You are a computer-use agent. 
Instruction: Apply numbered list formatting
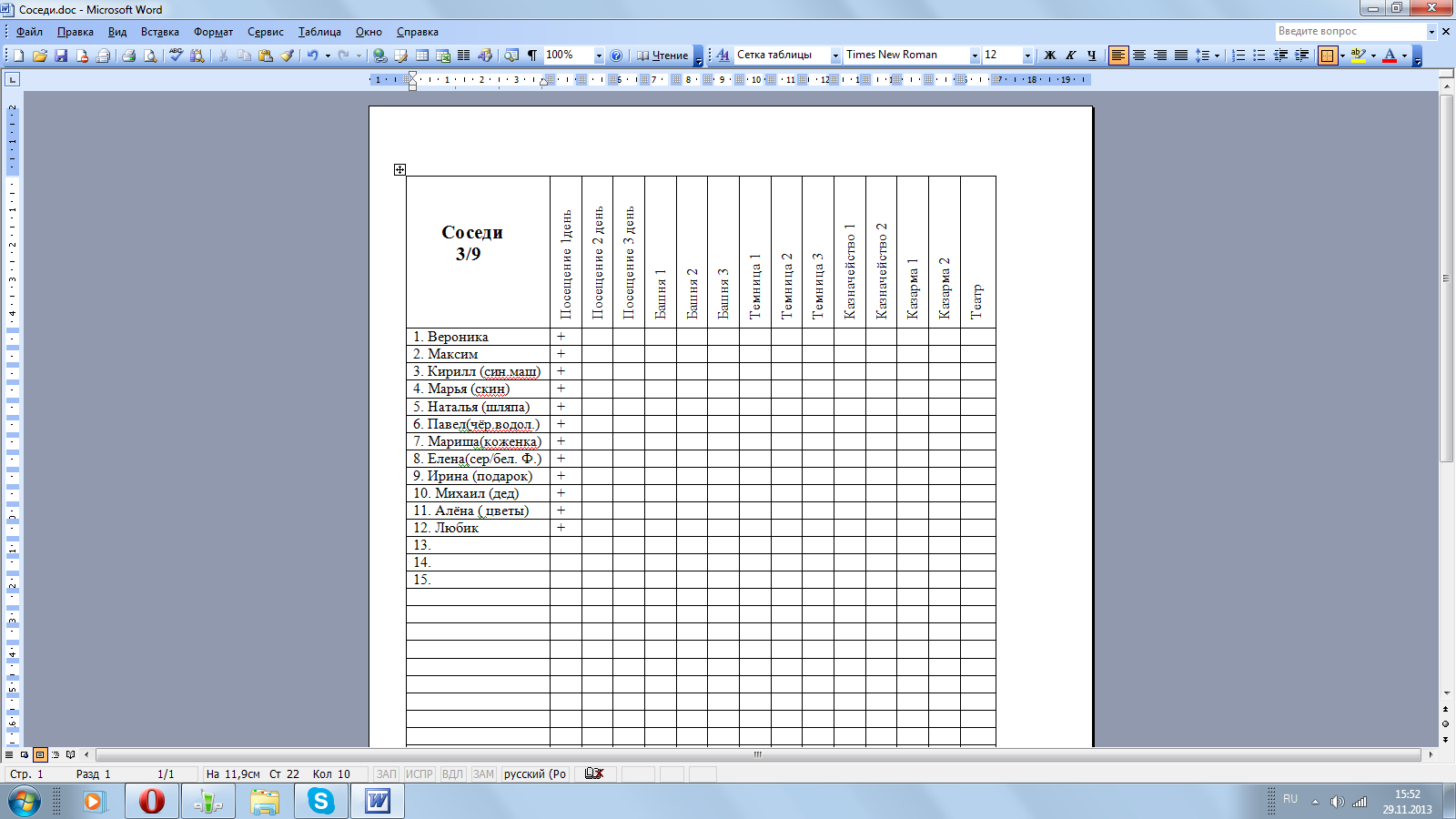point(1239,56)
